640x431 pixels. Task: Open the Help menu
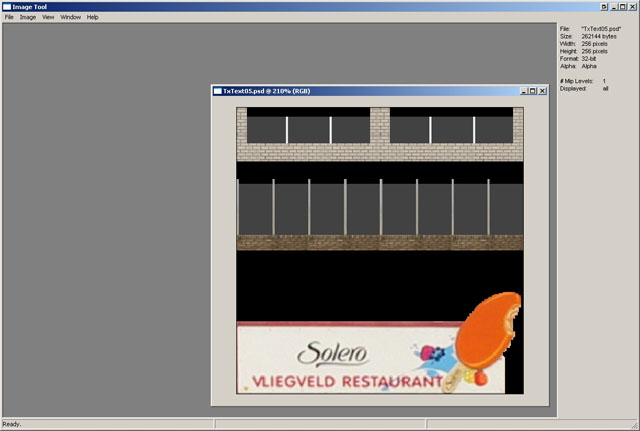pyautogui.click(x=93, y=17)
